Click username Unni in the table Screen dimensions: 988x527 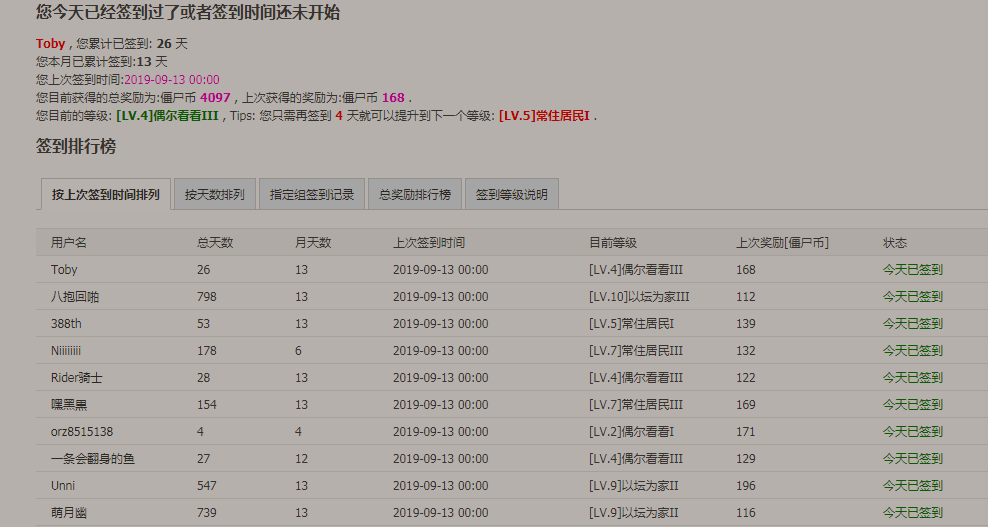64,486
